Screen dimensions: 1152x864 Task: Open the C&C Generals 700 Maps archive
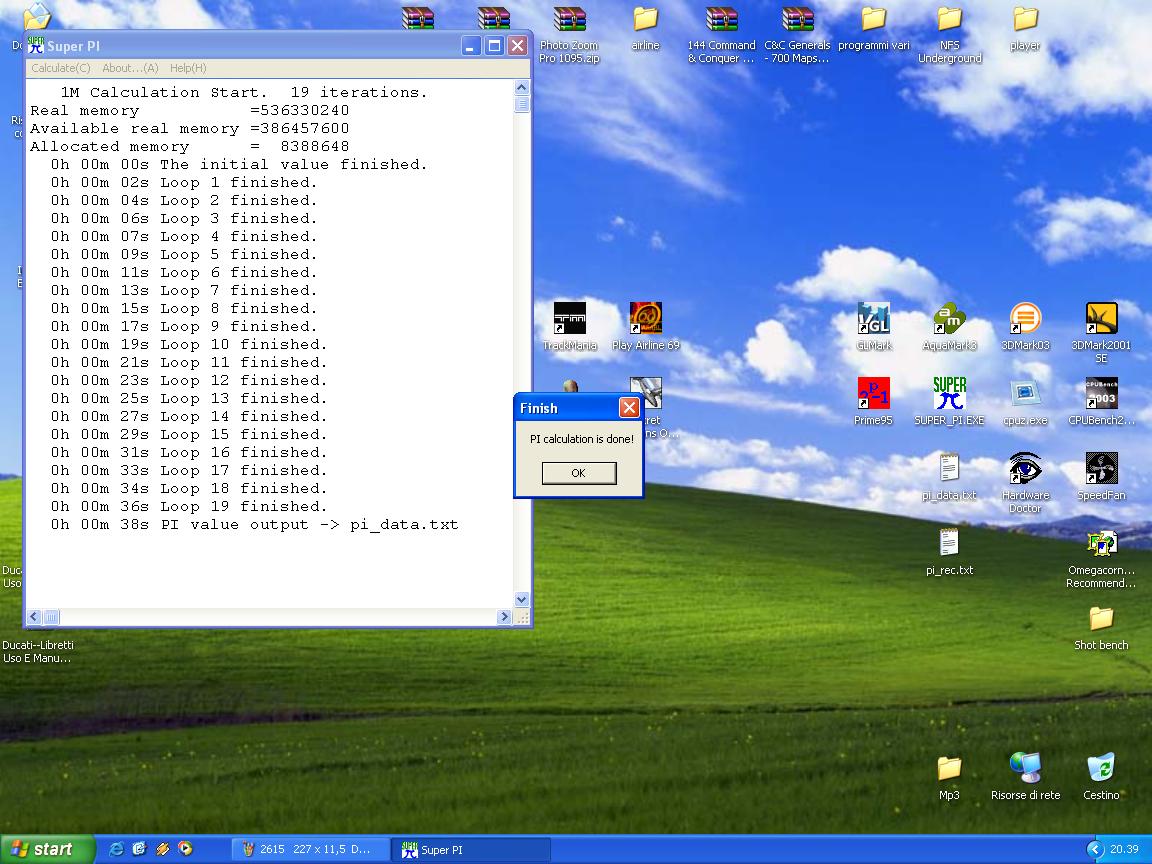coord(797,34)
